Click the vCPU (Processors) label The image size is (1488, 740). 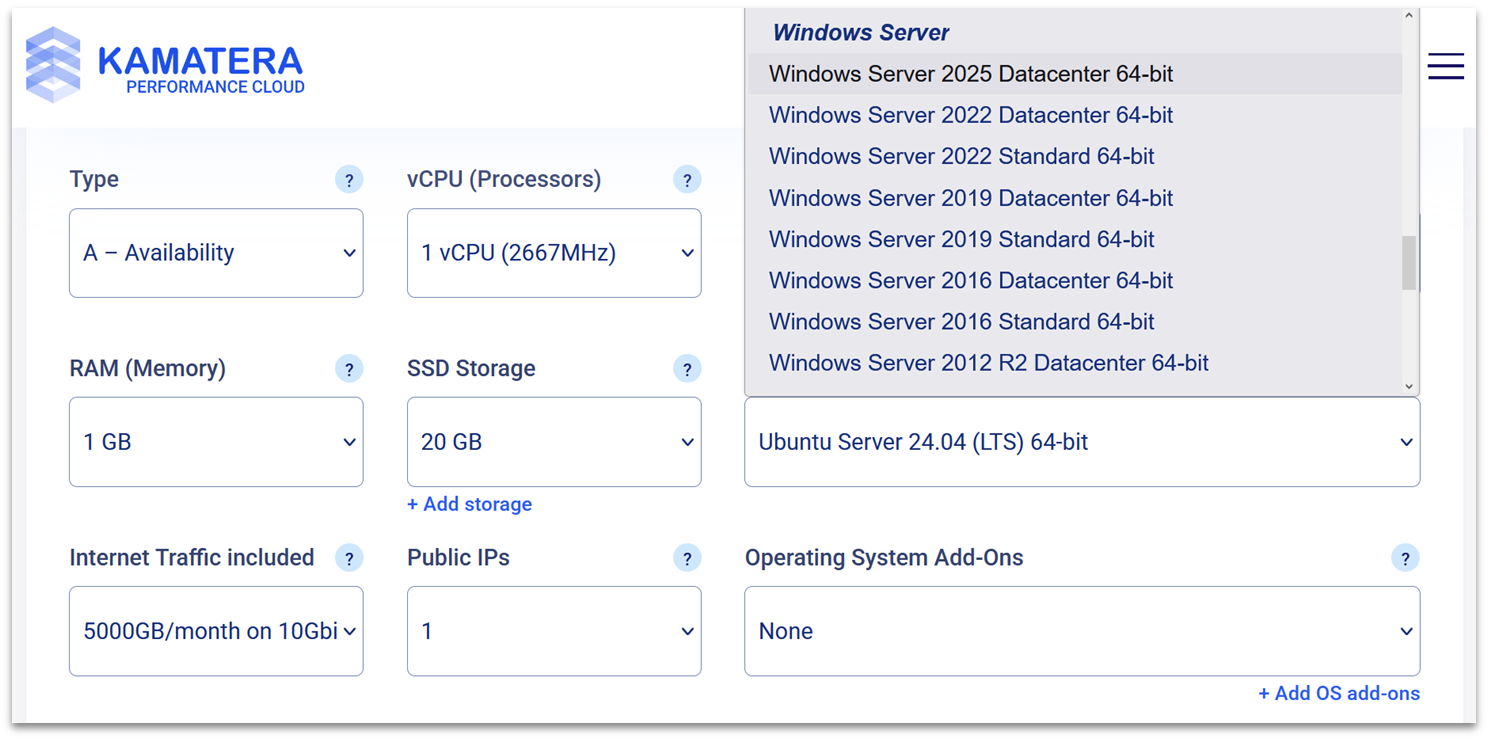pyautogui.click(x=504, y=180)
